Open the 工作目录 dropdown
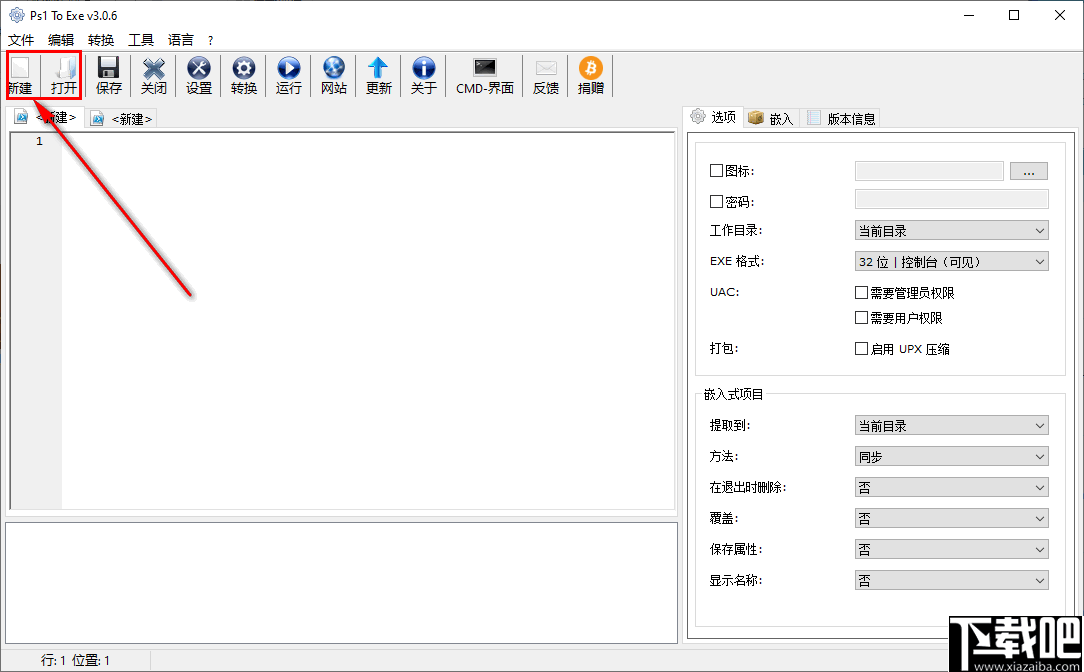This screenshot has width=1084, height=672. (951, 230)
